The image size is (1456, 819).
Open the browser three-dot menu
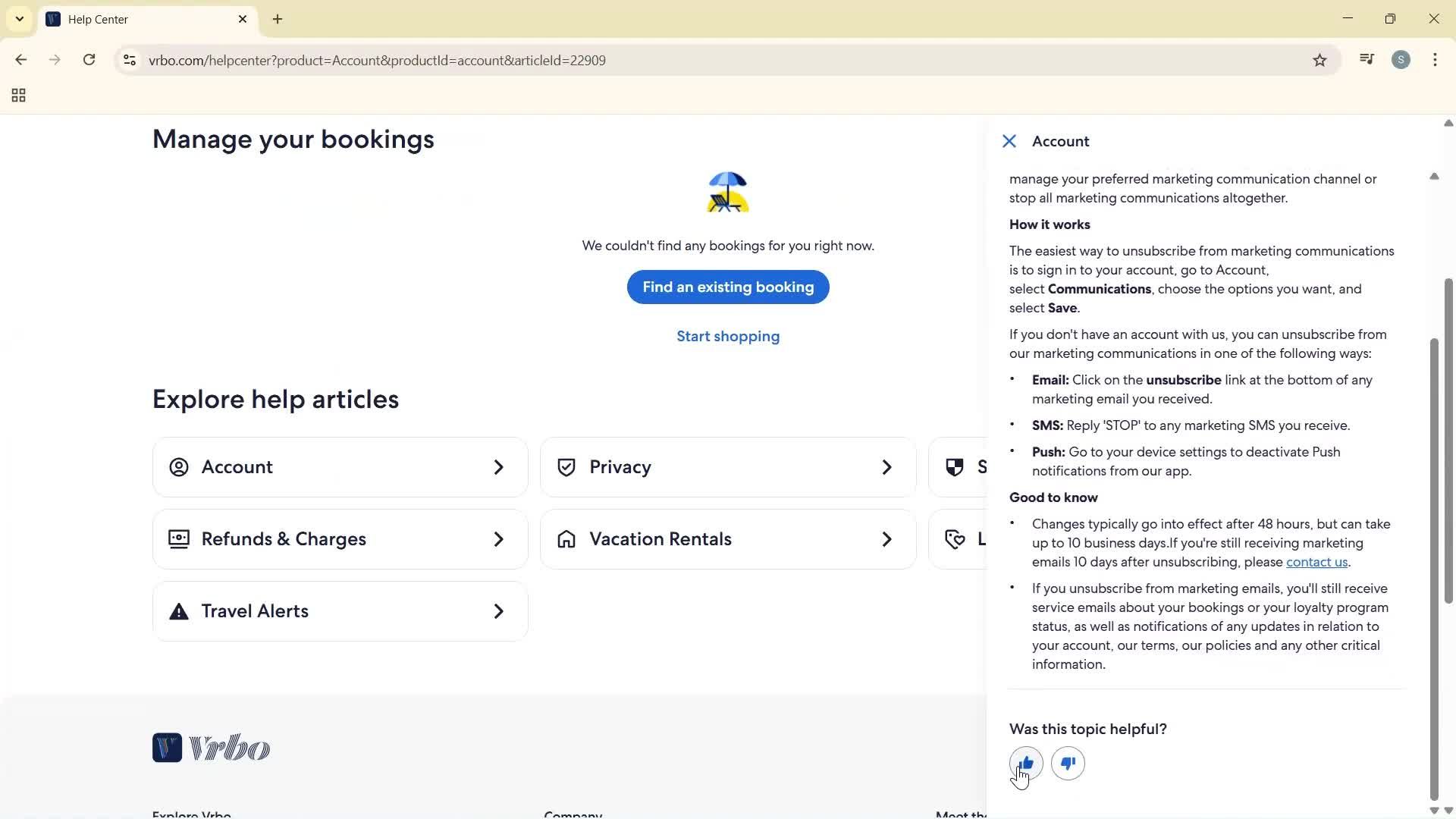(x=1435, y=60)
